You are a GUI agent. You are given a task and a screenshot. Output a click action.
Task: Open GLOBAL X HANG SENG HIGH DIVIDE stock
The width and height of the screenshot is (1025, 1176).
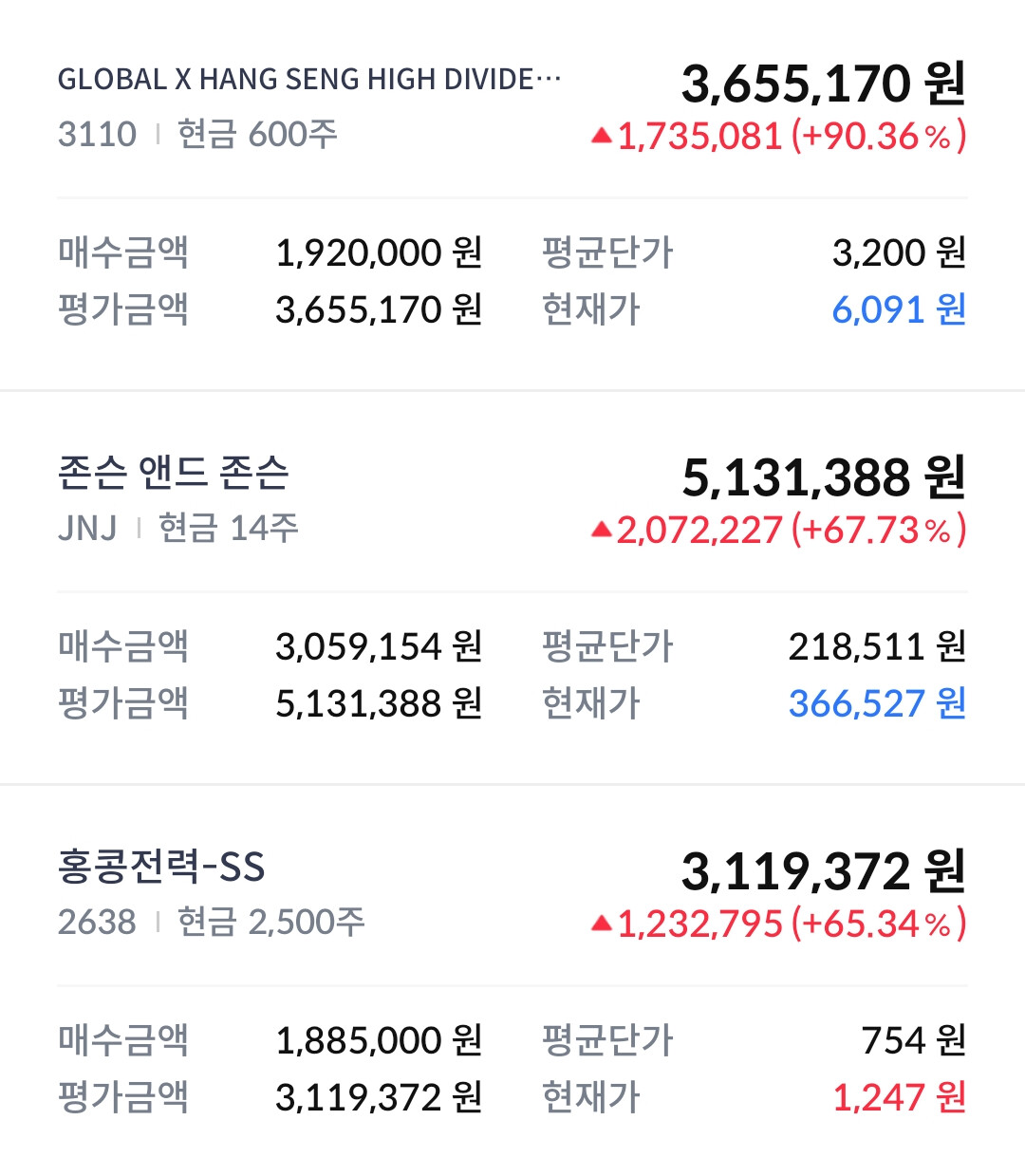point(309,80)
